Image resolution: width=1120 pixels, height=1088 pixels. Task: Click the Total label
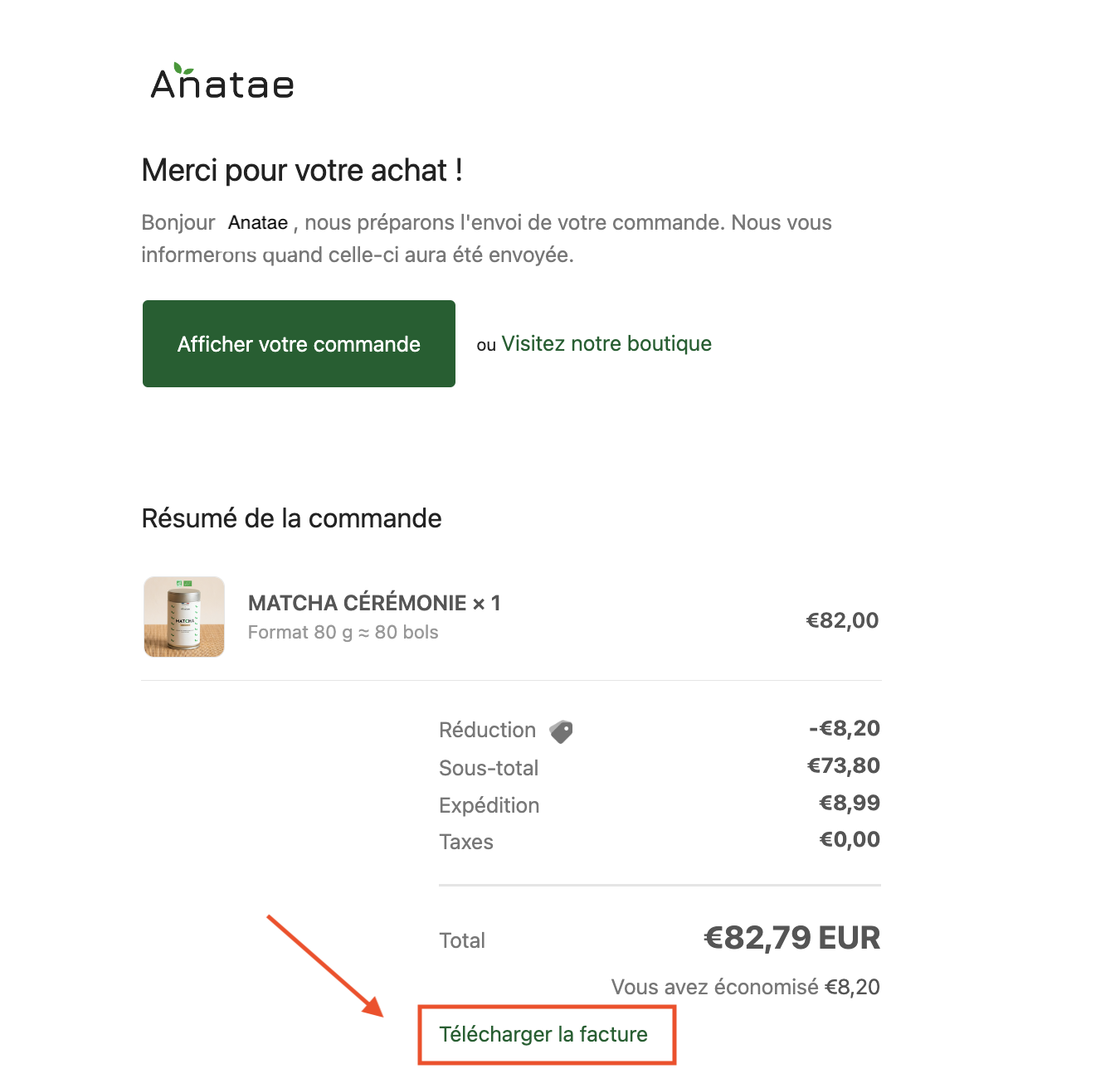462,941
